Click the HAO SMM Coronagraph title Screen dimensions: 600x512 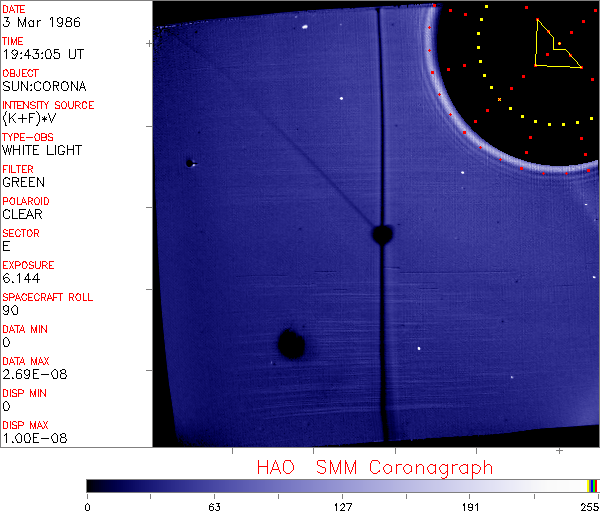tap(375, 468)
